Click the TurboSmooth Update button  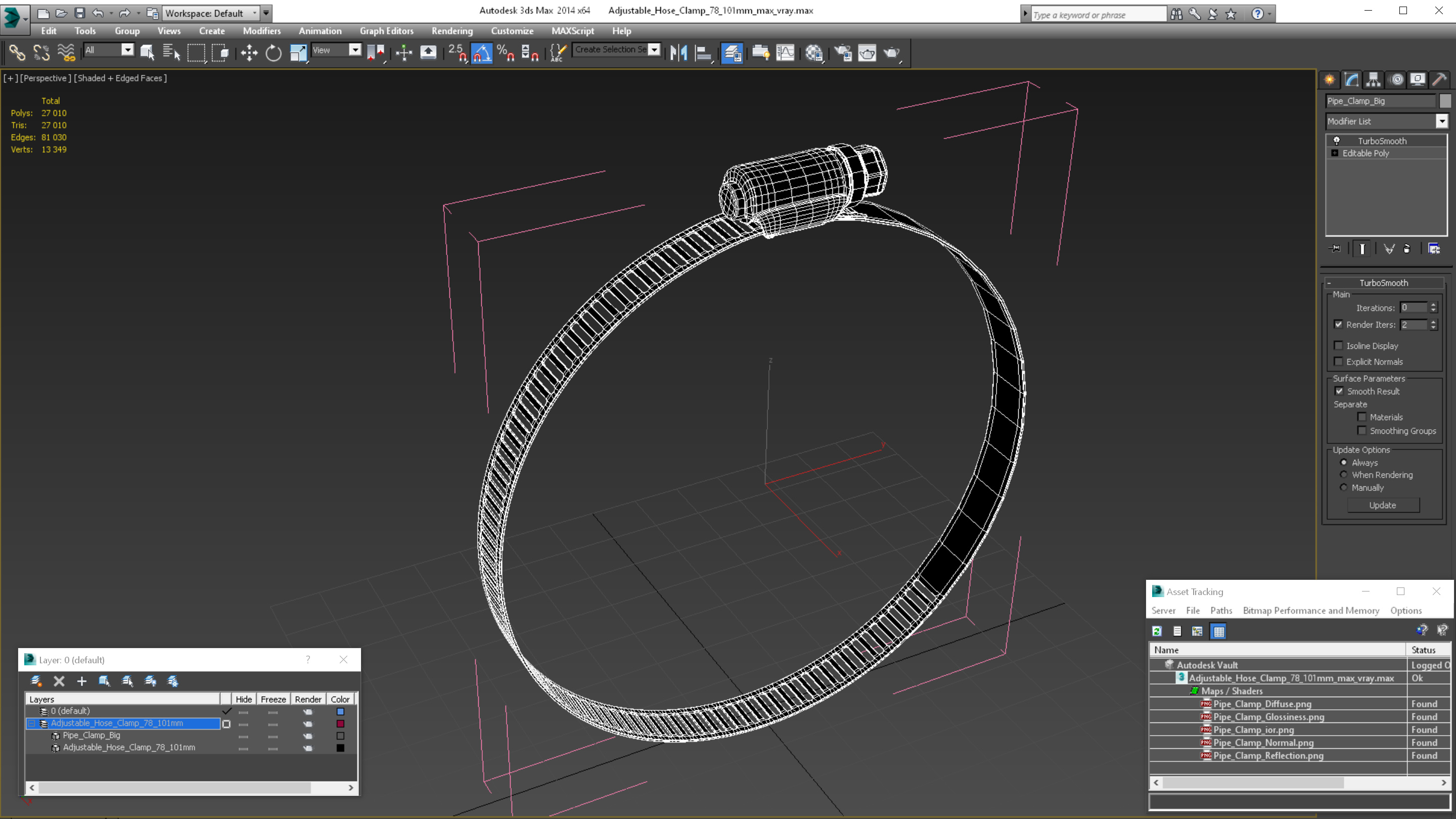1383,506
